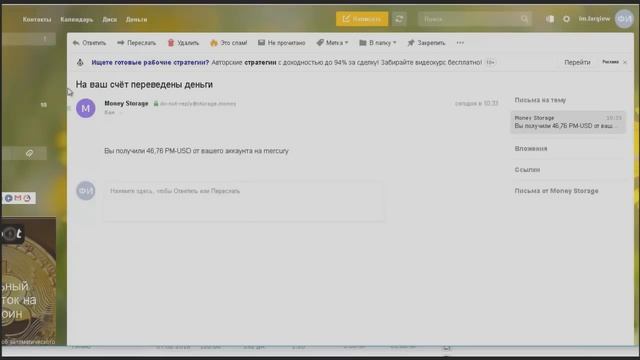The image size is (640, 360).
Task: Open the user avatar account menu
Action: [624, 18]
